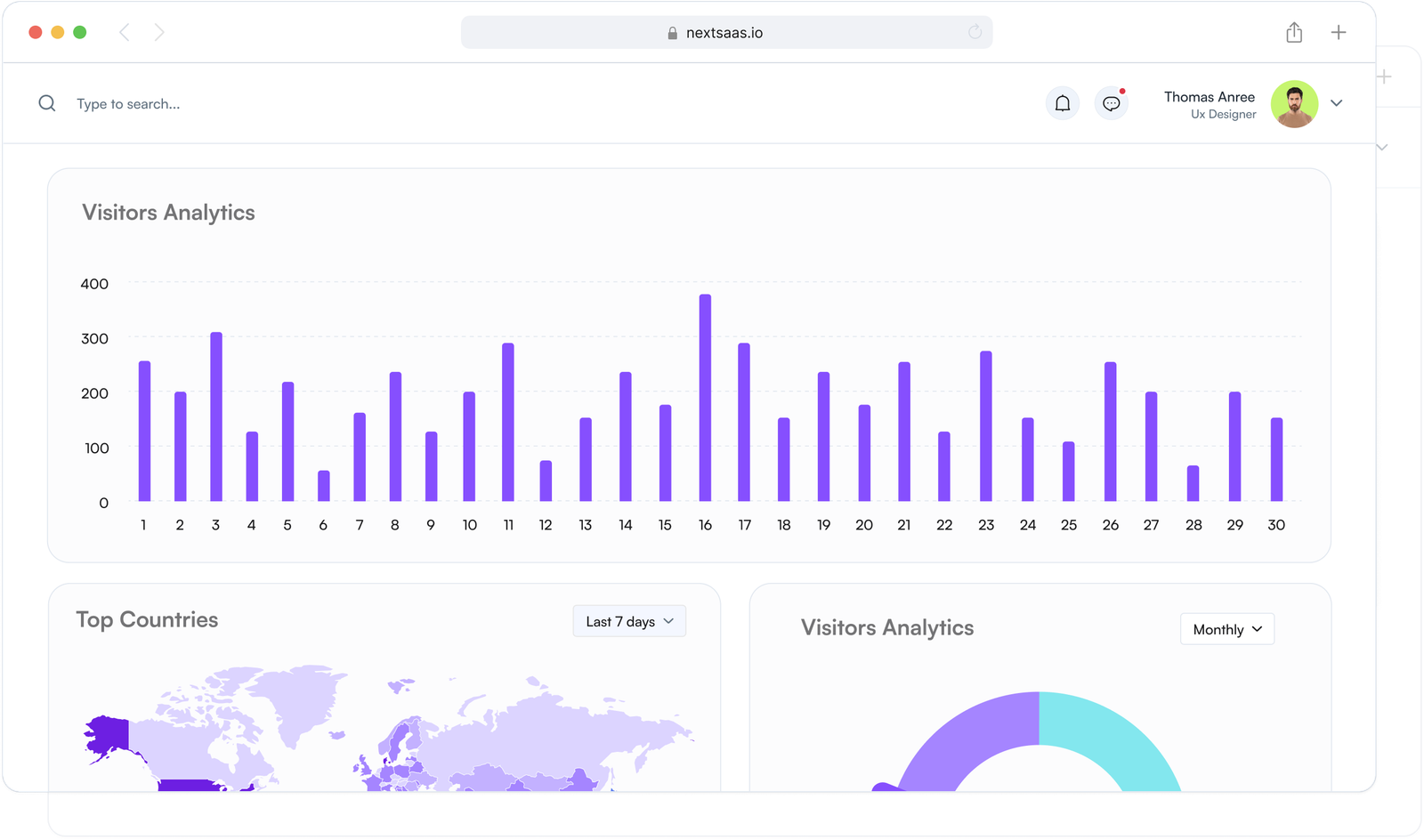Image resolution: width=1424 pixels, height=840 pixels.
Task: Open the notifications bell
Action: pyautogui.click(x=1062, y=103)
